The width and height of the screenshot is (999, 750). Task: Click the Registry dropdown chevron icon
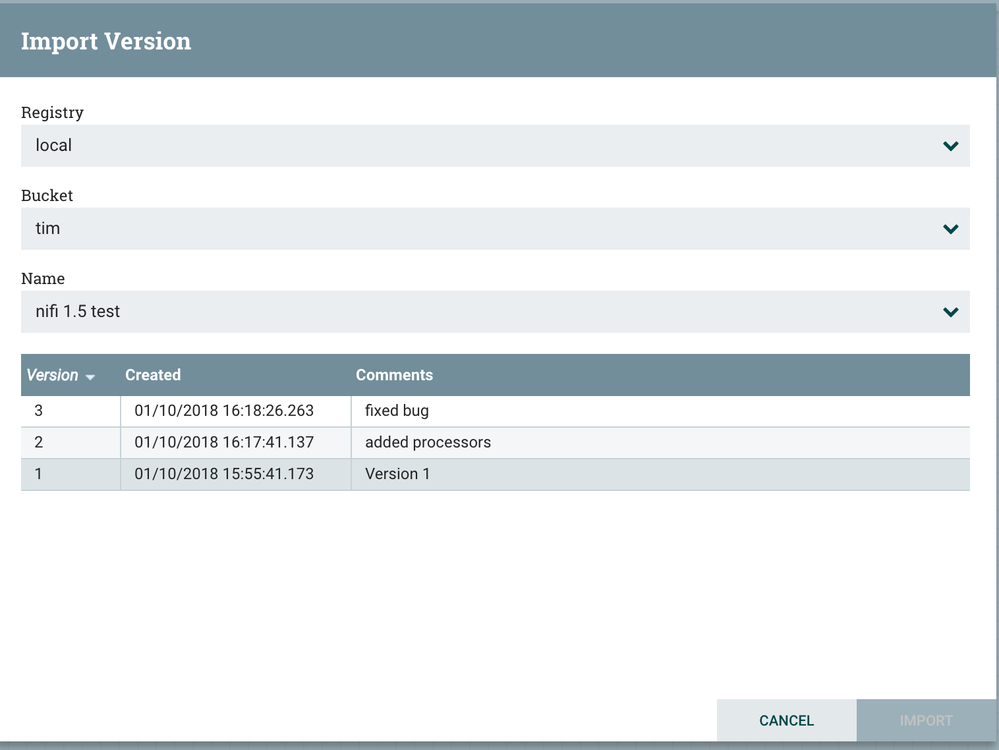[x=950, y=145]
